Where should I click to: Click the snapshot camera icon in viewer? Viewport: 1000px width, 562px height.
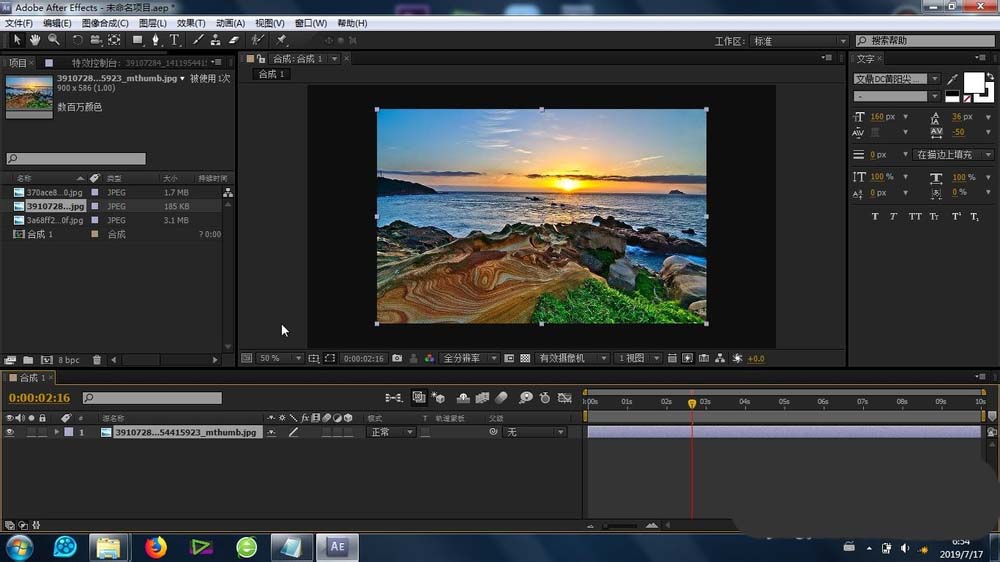pos(398,358)
